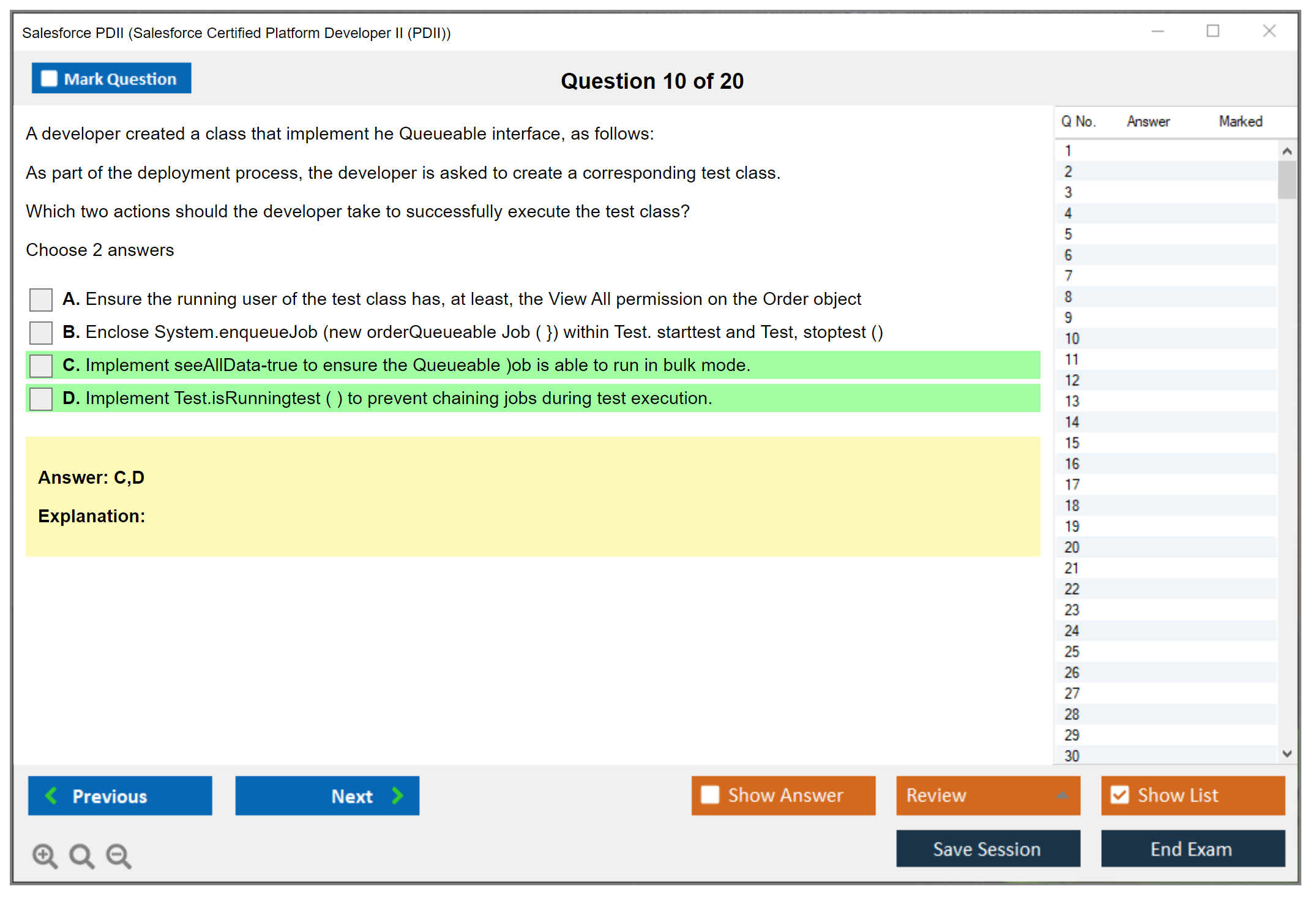Select answer option B checkbox
The width and height of the screenshot is (1316, 900).
pos(41,332)
